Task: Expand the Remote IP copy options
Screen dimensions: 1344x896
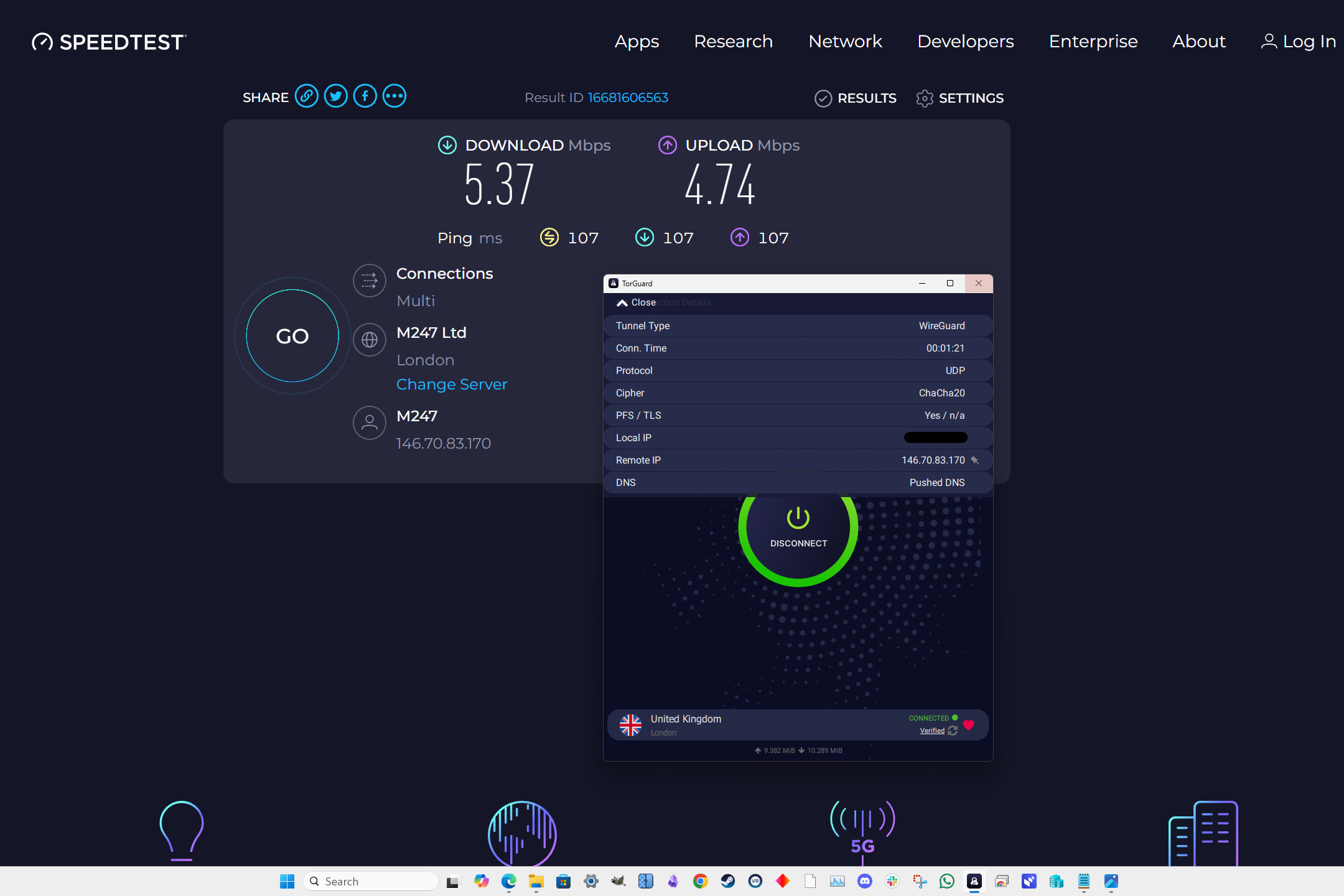Action: click(x=974, y=460)
